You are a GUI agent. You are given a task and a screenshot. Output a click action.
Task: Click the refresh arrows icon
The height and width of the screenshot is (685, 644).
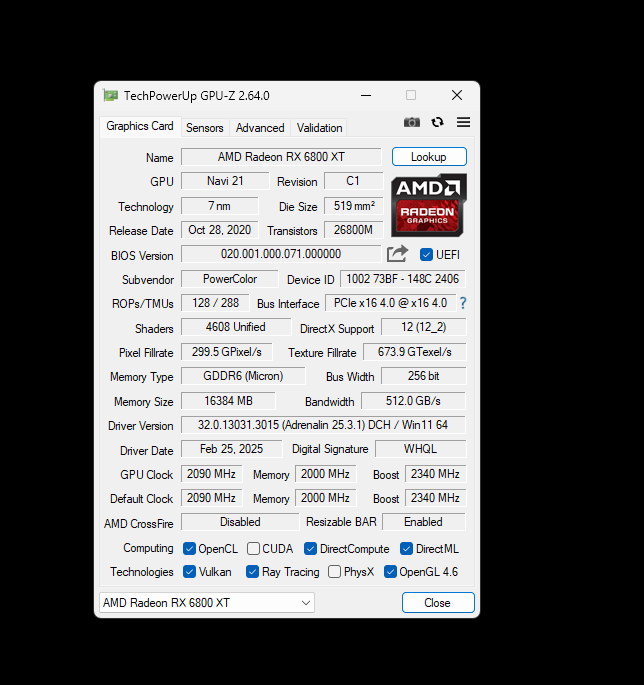pos(437,122)
